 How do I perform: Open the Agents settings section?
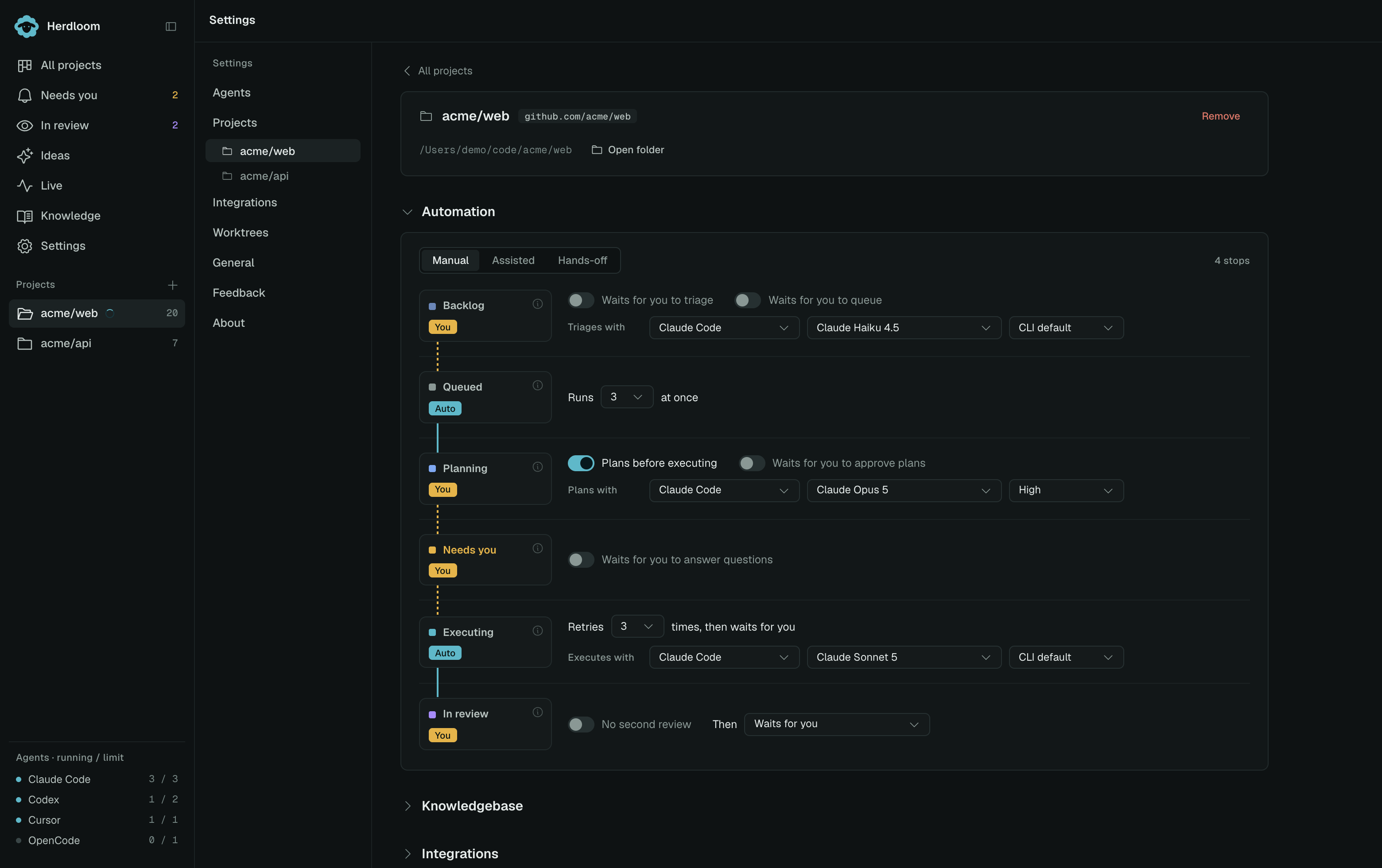(x=231, y=93)
